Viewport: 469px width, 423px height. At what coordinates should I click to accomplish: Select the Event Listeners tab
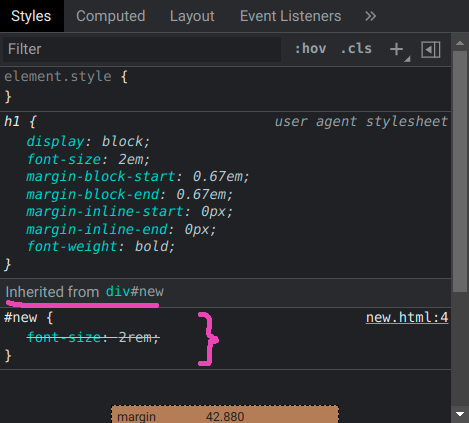(291, 16)
